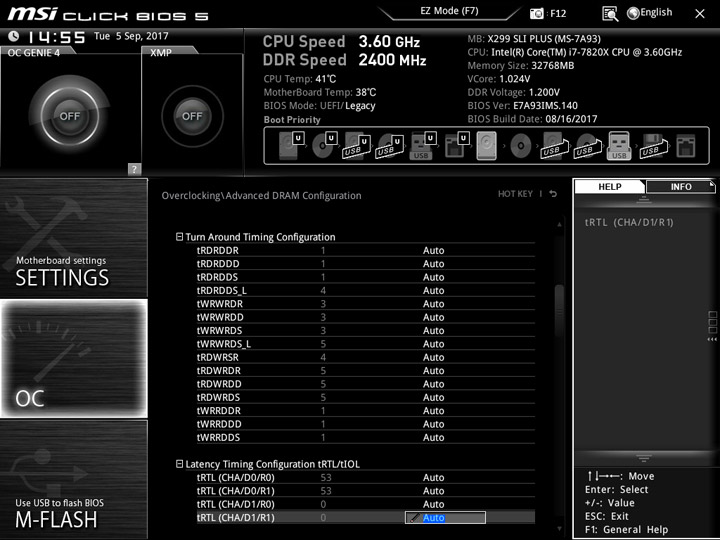Select the UEFI hard disk boot device icon

[291, 146]
